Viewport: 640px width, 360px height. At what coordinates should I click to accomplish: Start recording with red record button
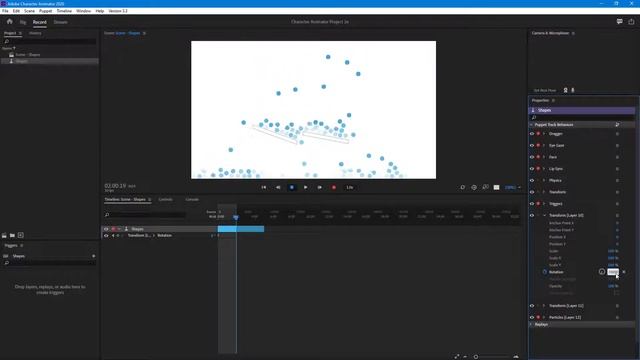[x=334, y=187]
